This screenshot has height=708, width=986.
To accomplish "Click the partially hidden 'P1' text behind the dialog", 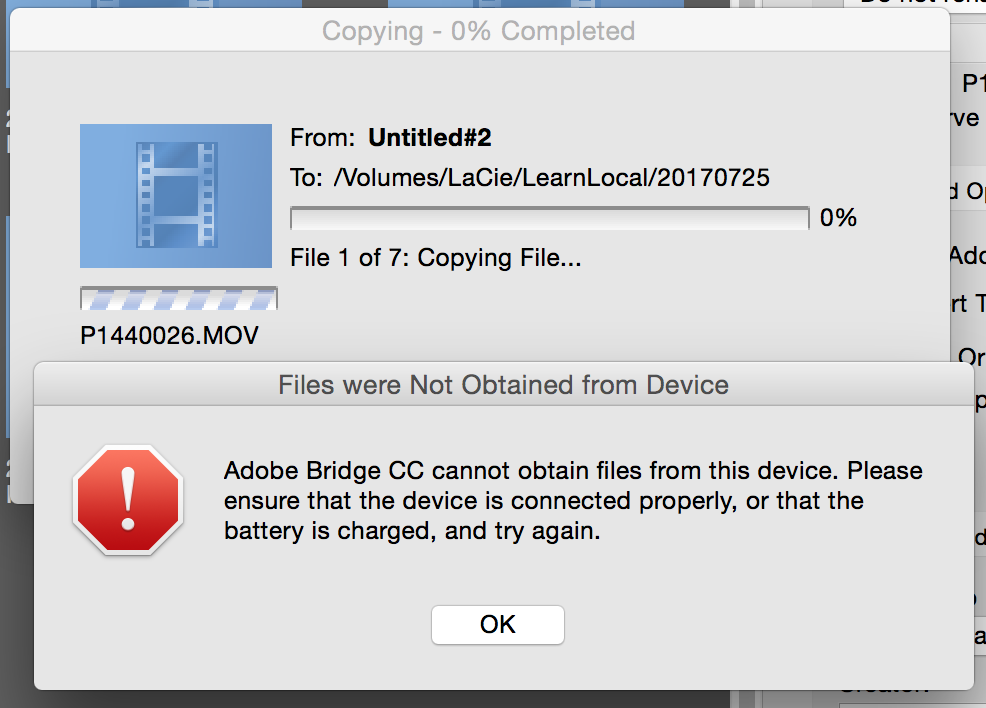I will point(974,83).
